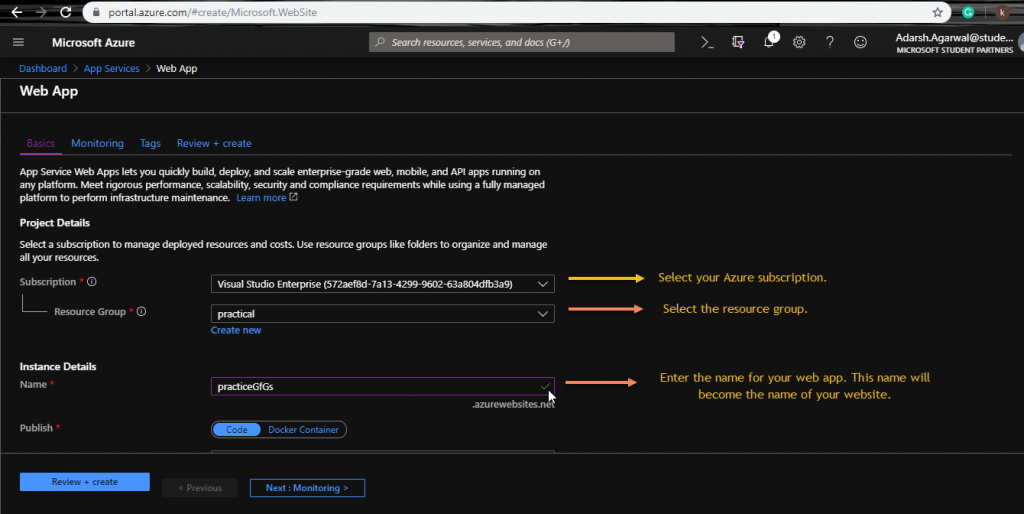Screen dimensions: 1024x514
Task: Select the Docker Container publish option
Action: click(304, 430)
